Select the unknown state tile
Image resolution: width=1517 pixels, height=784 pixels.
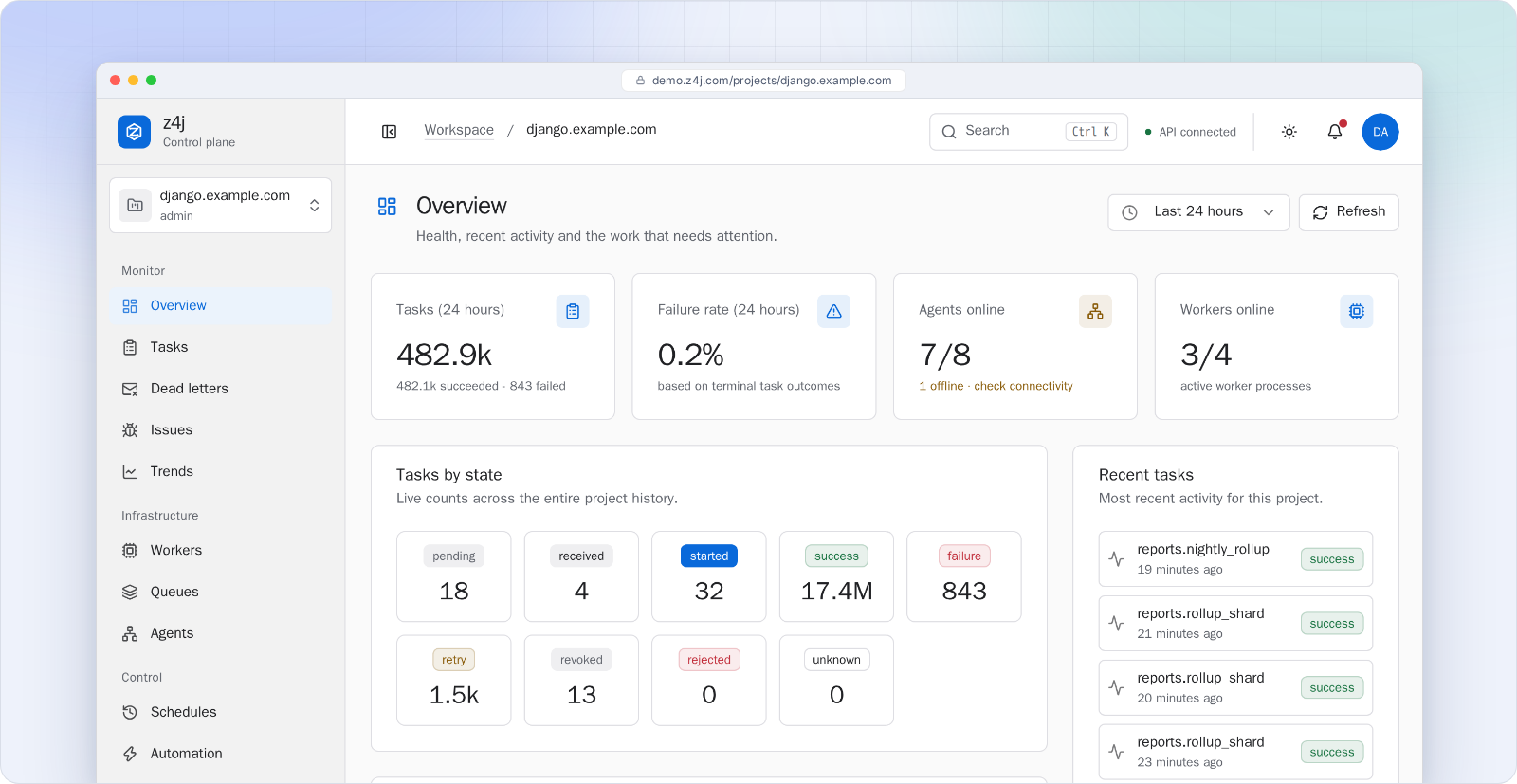836,681
